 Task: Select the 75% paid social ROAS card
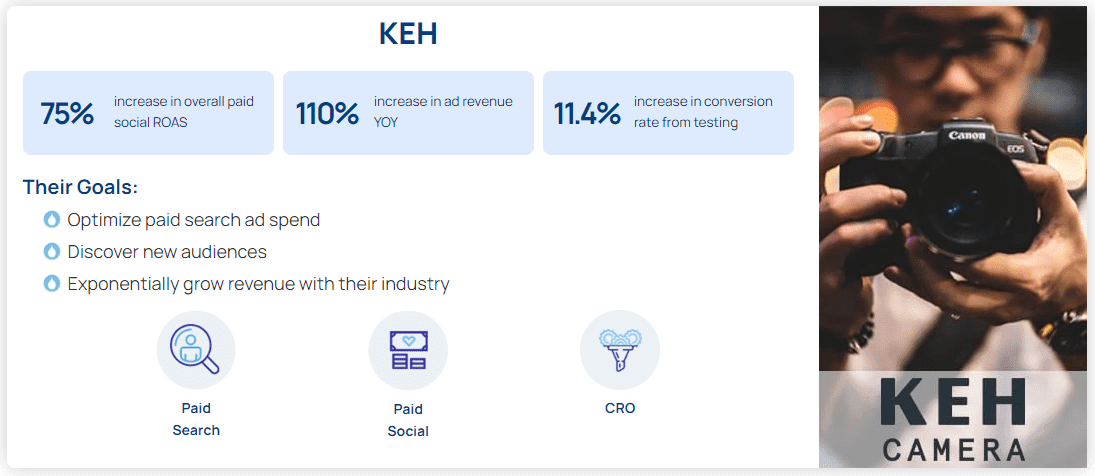tap(148, 113)
